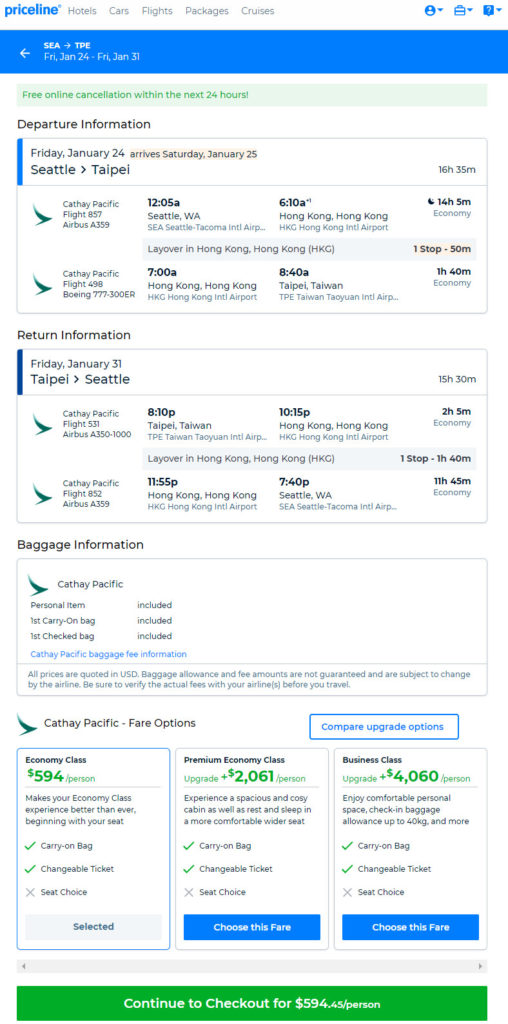Open the Hotels tab
Viewport: 508px width, 1024px height.
[82, 11]
